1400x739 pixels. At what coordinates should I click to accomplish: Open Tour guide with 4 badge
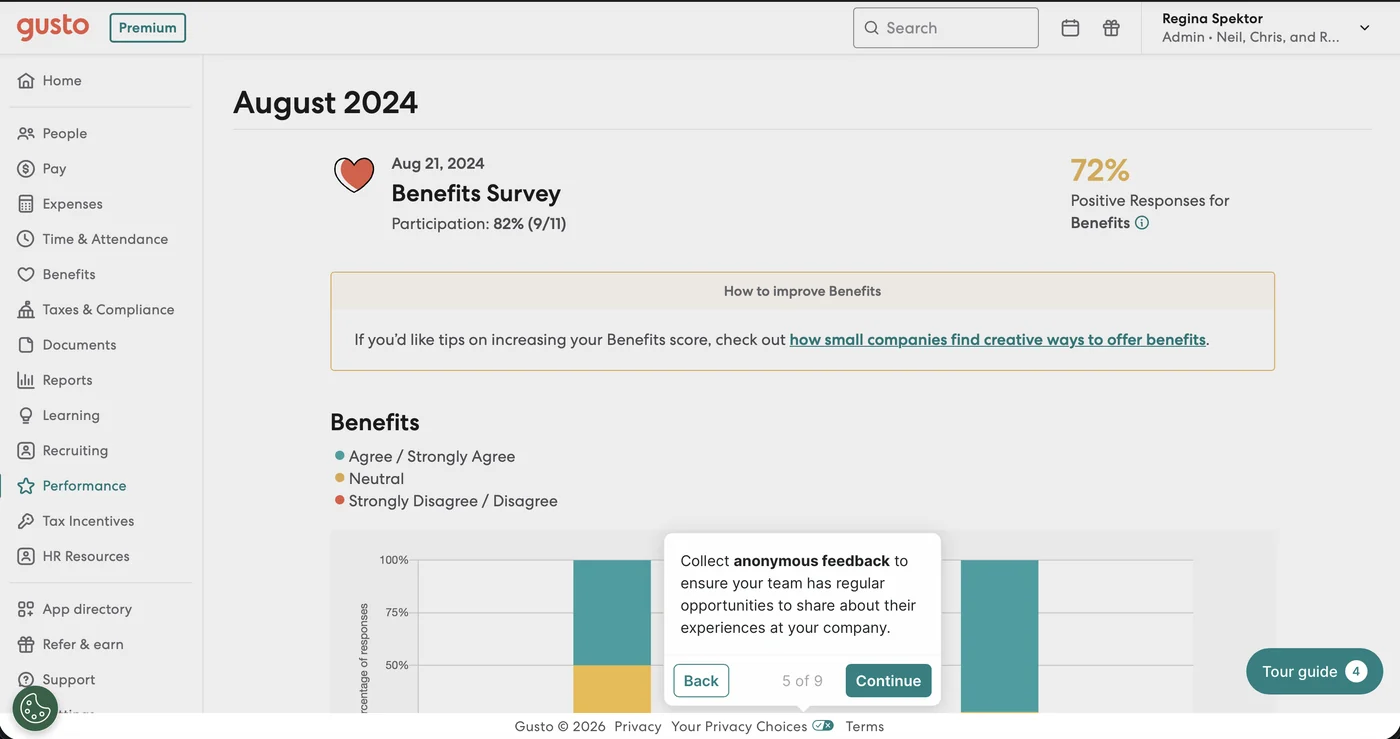[1314, 671]
